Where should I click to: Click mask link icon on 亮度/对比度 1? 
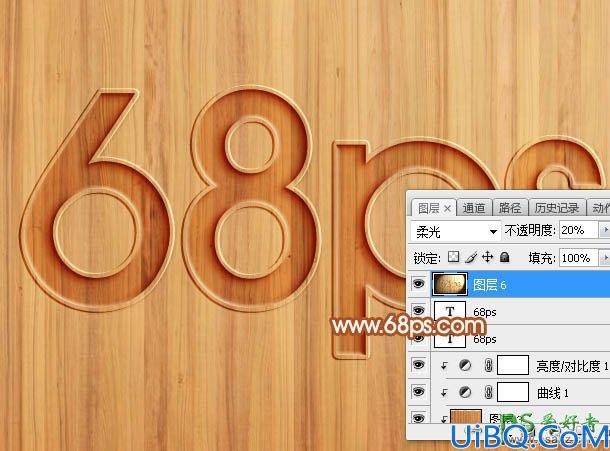tap(489, 365)
